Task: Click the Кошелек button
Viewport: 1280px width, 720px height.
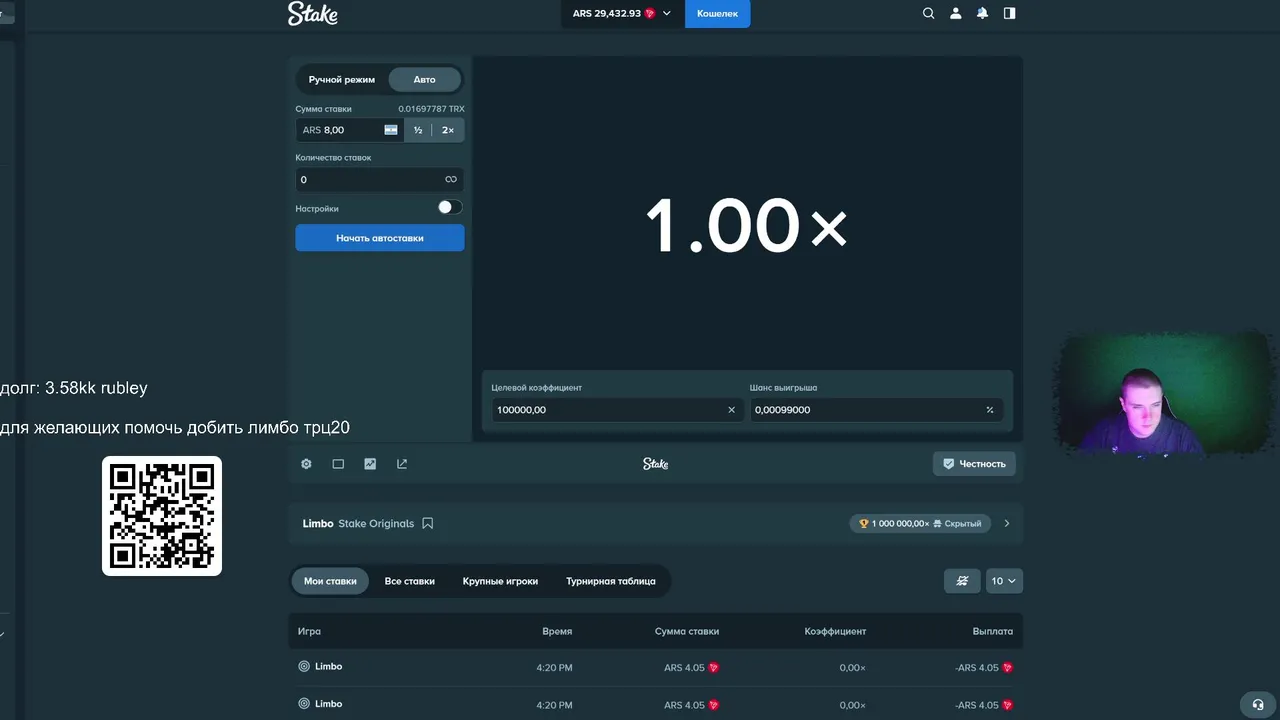Action: click(717, 14)
